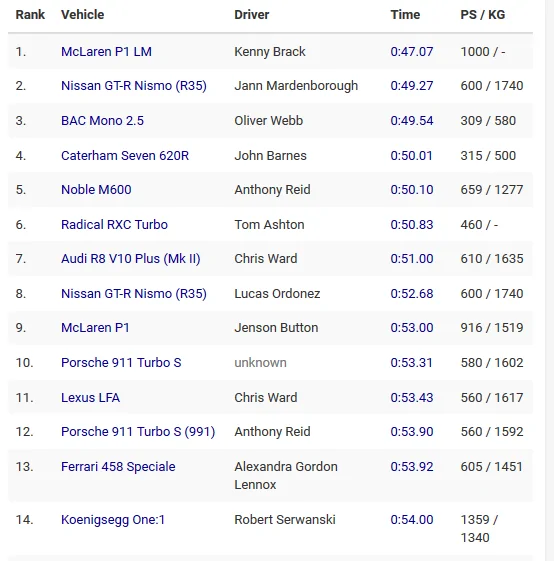Select driver name Jenson Button
The width and height of the screenshot is (554, 561).
click(276, 328)
